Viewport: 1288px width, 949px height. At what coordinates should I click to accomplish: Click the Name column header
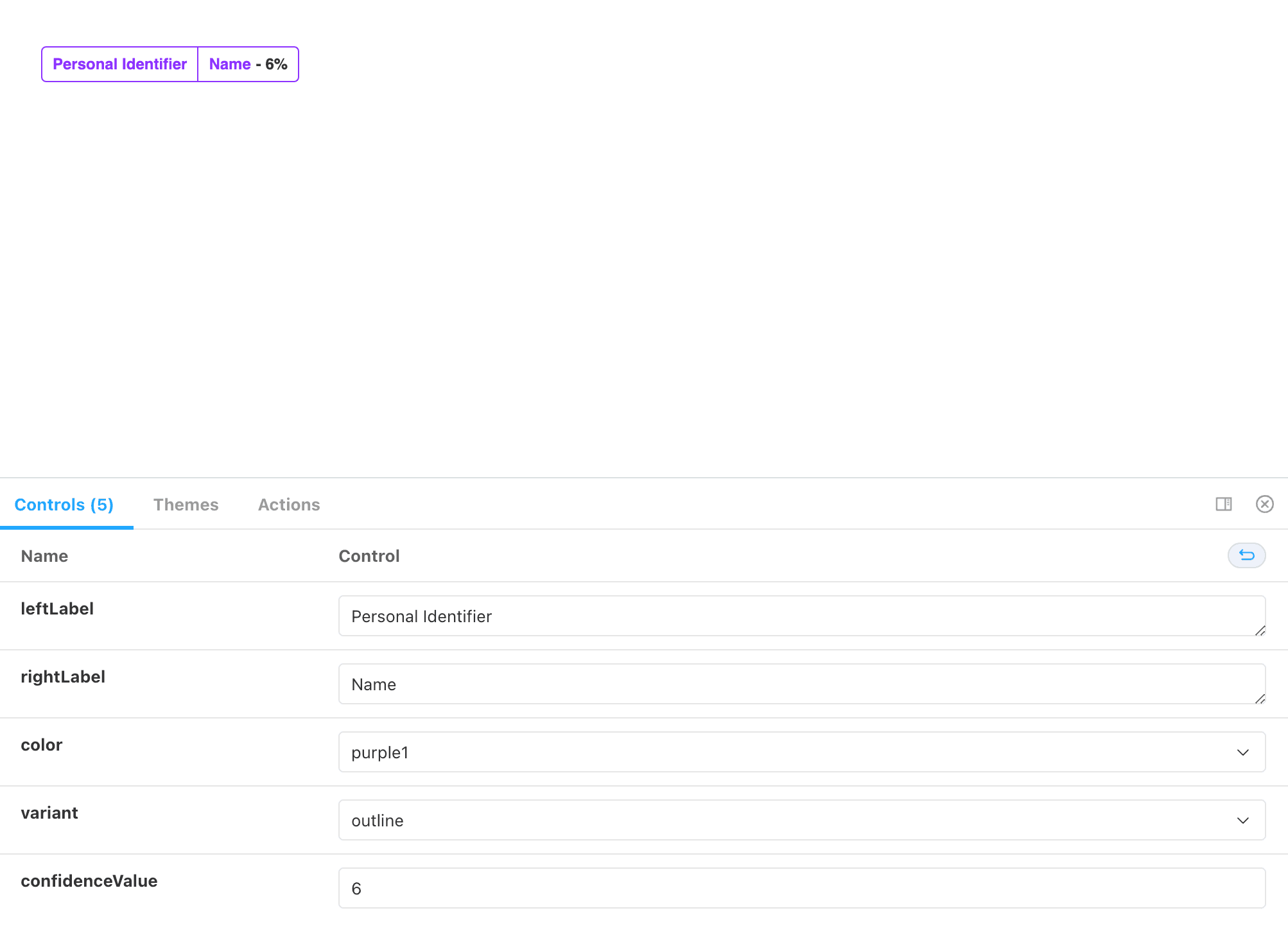(x=44, y=556)
